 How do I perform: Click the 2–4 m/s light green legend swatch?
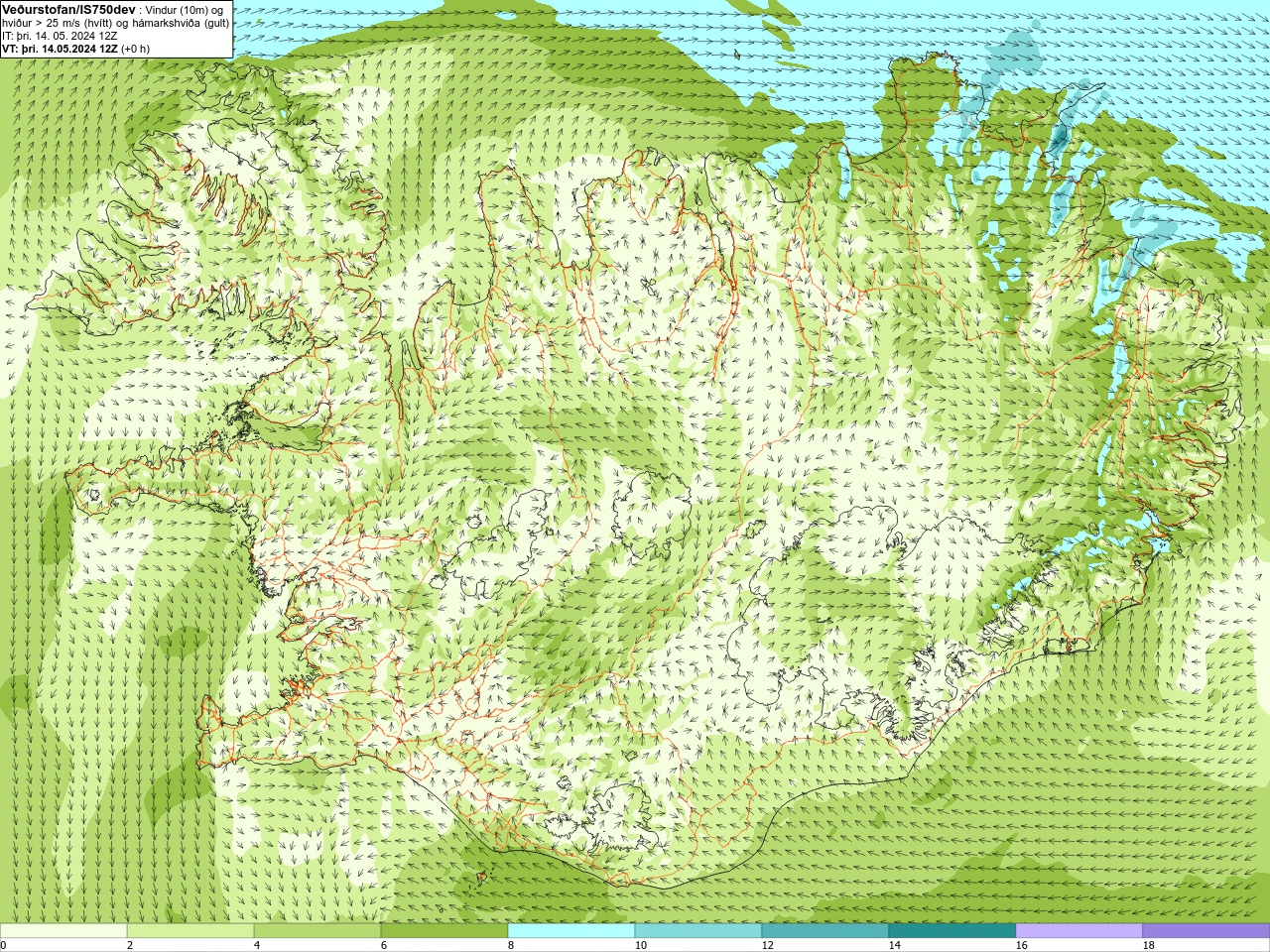tap(190, 931)
